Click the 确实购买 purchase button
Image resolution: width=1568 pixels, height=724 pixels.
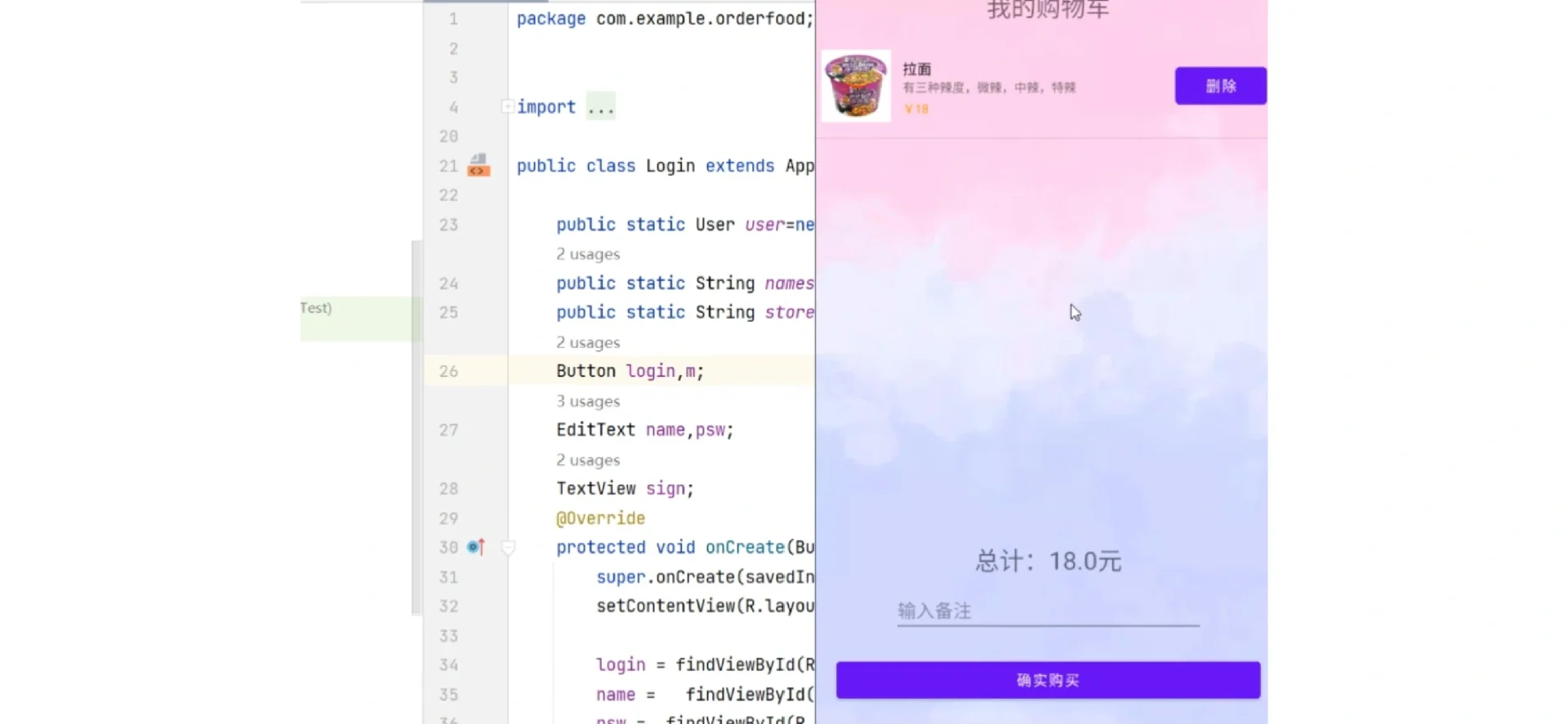(x=1048, y=680)
